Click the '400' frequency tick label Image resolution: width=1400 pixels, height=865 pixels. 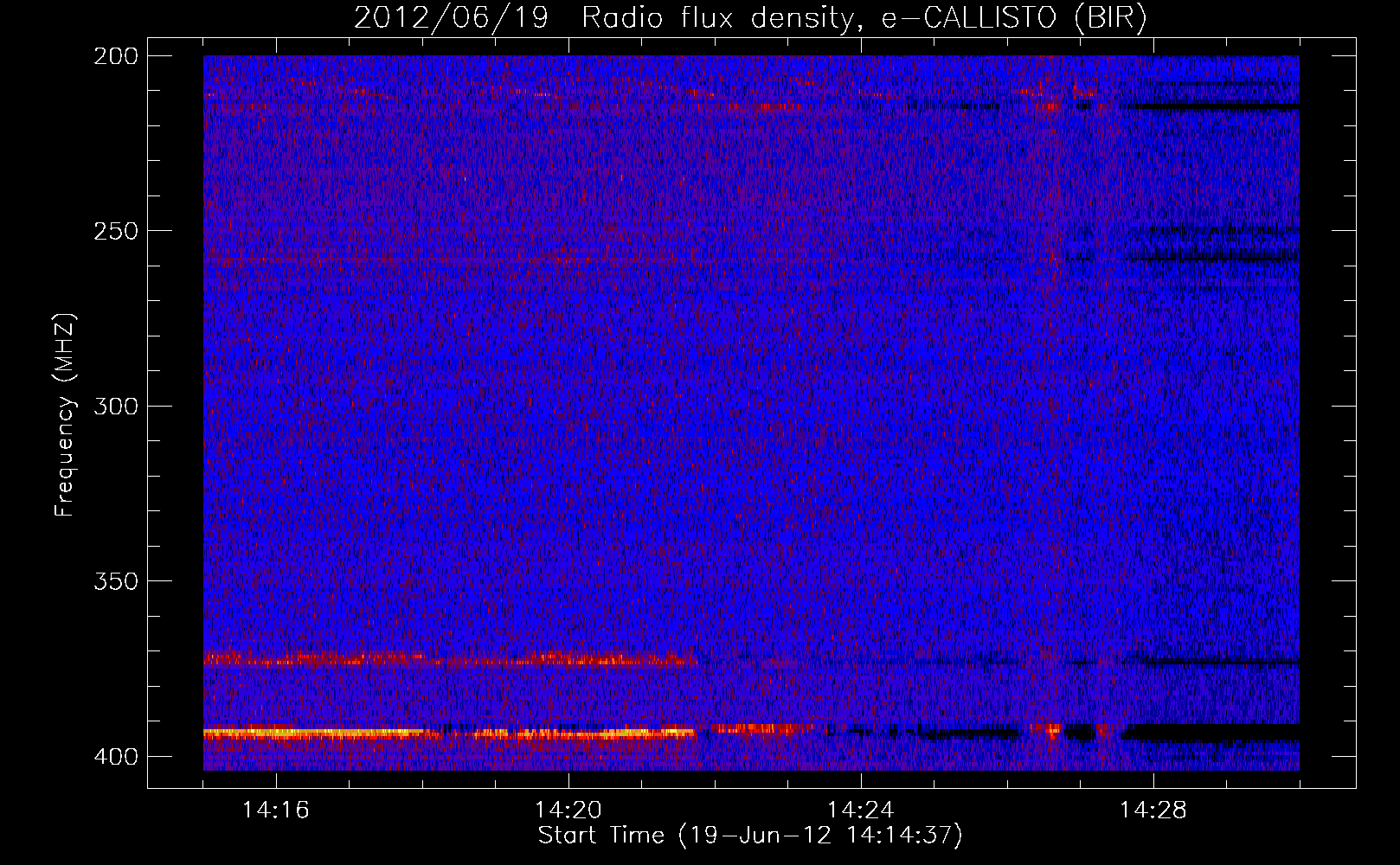point(116,757)
